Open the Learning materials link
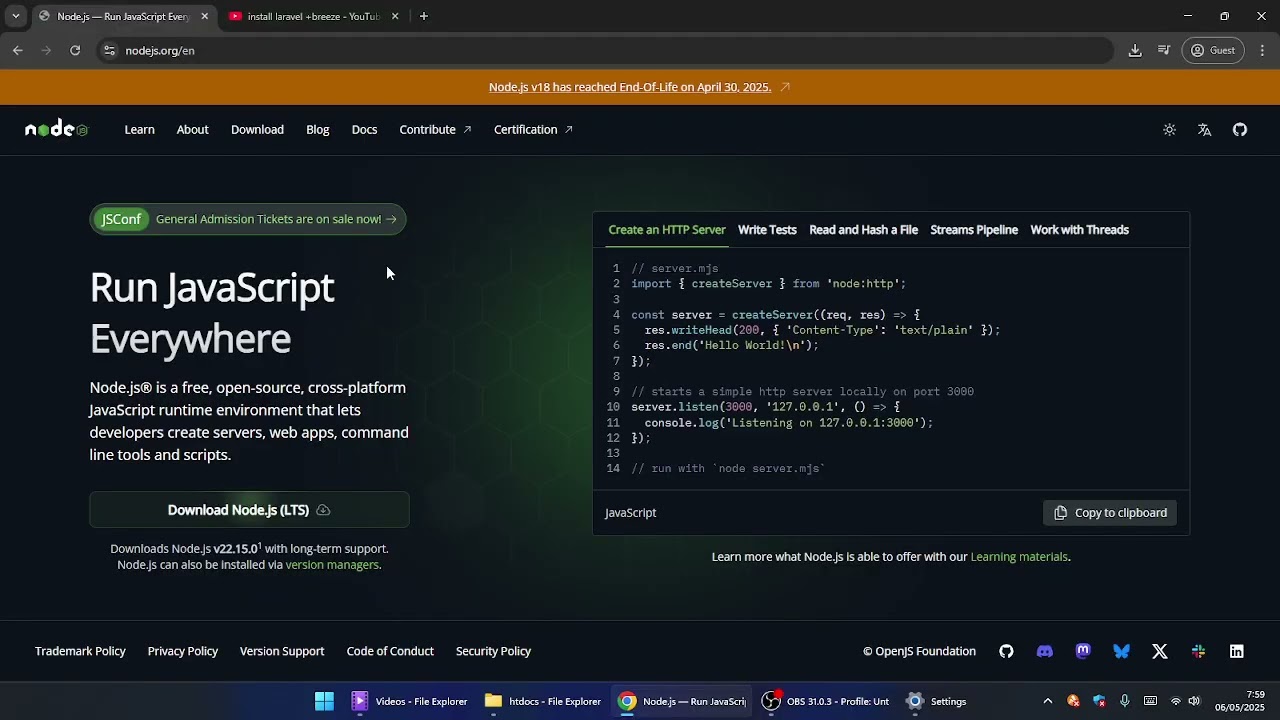 tap(1019, 557)
